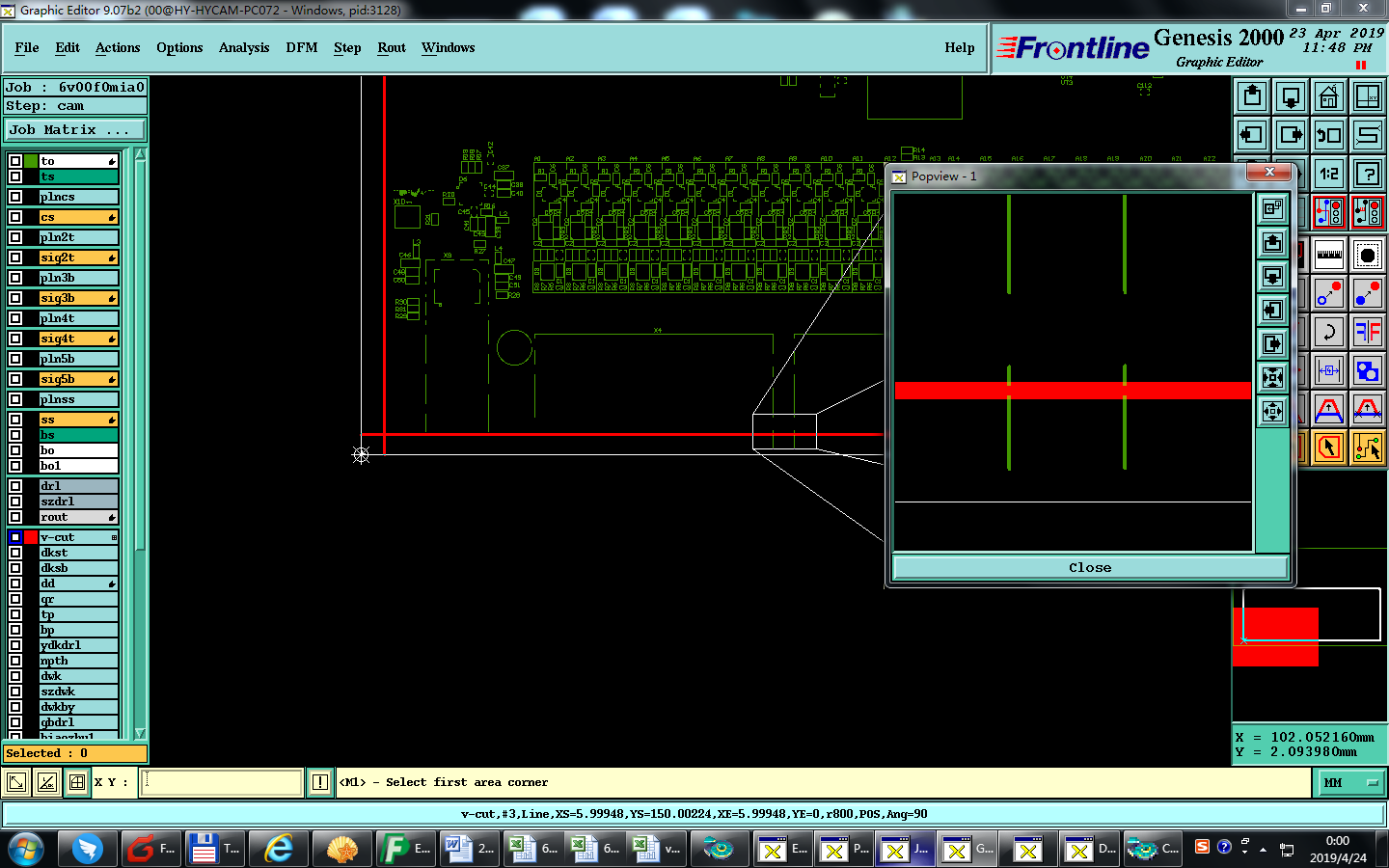This screenshot has height=868, width=1389.
Task: Toggle the checkbox for layer 'drl'
Action: [x=15, y=486]
